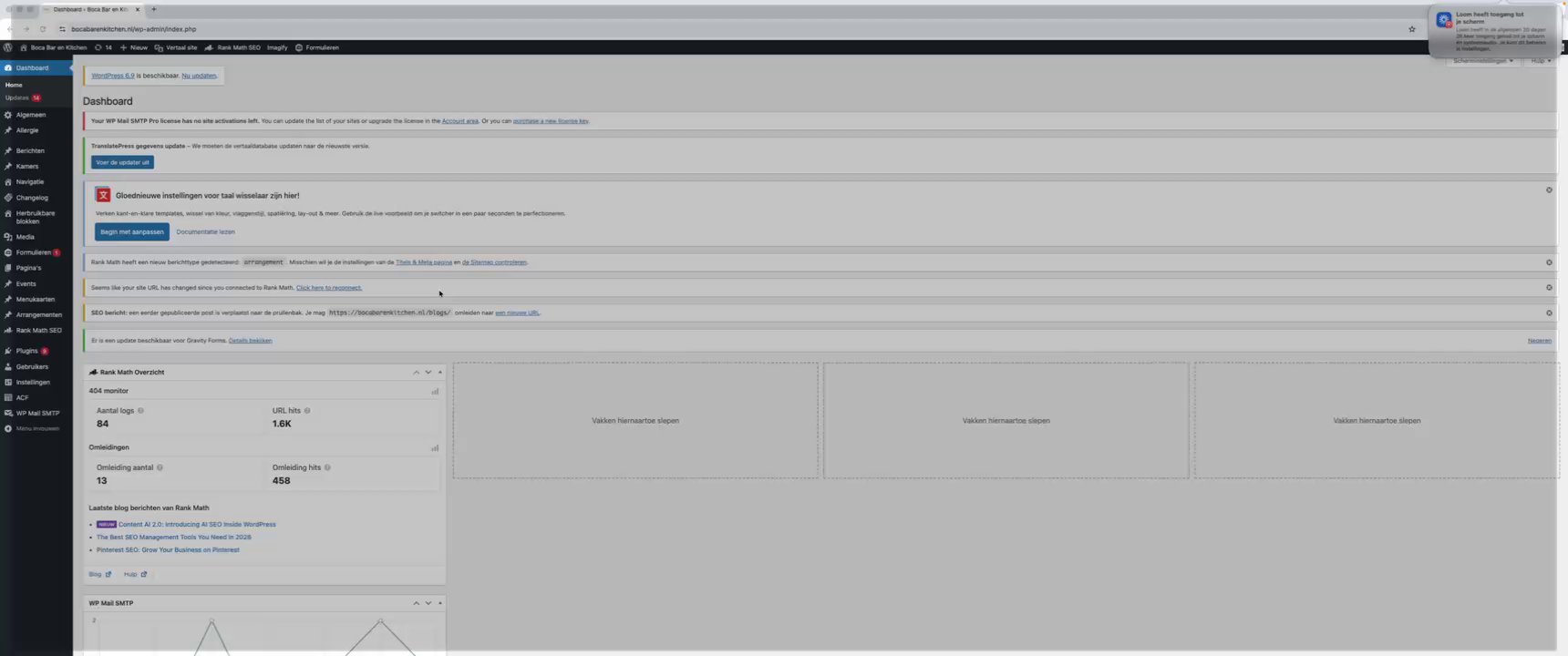The height and width of the screenshot is (656, 1568).
Task: Open Menukaarten in the sidebar
Action: pyautogui.click(x=36, y=299)
